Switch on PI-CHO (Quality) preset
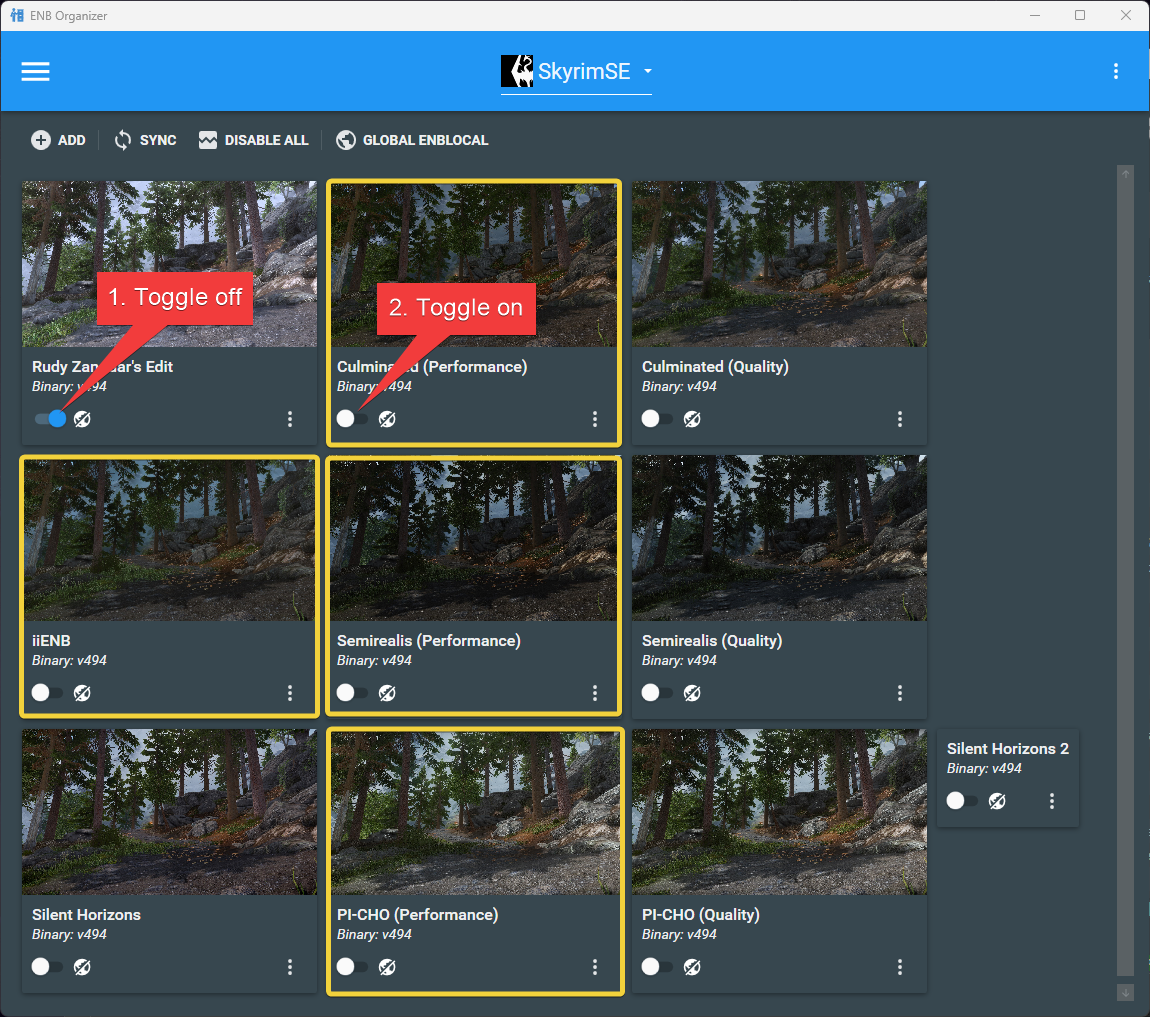1150x1017 pixels. tap(658, 967)
